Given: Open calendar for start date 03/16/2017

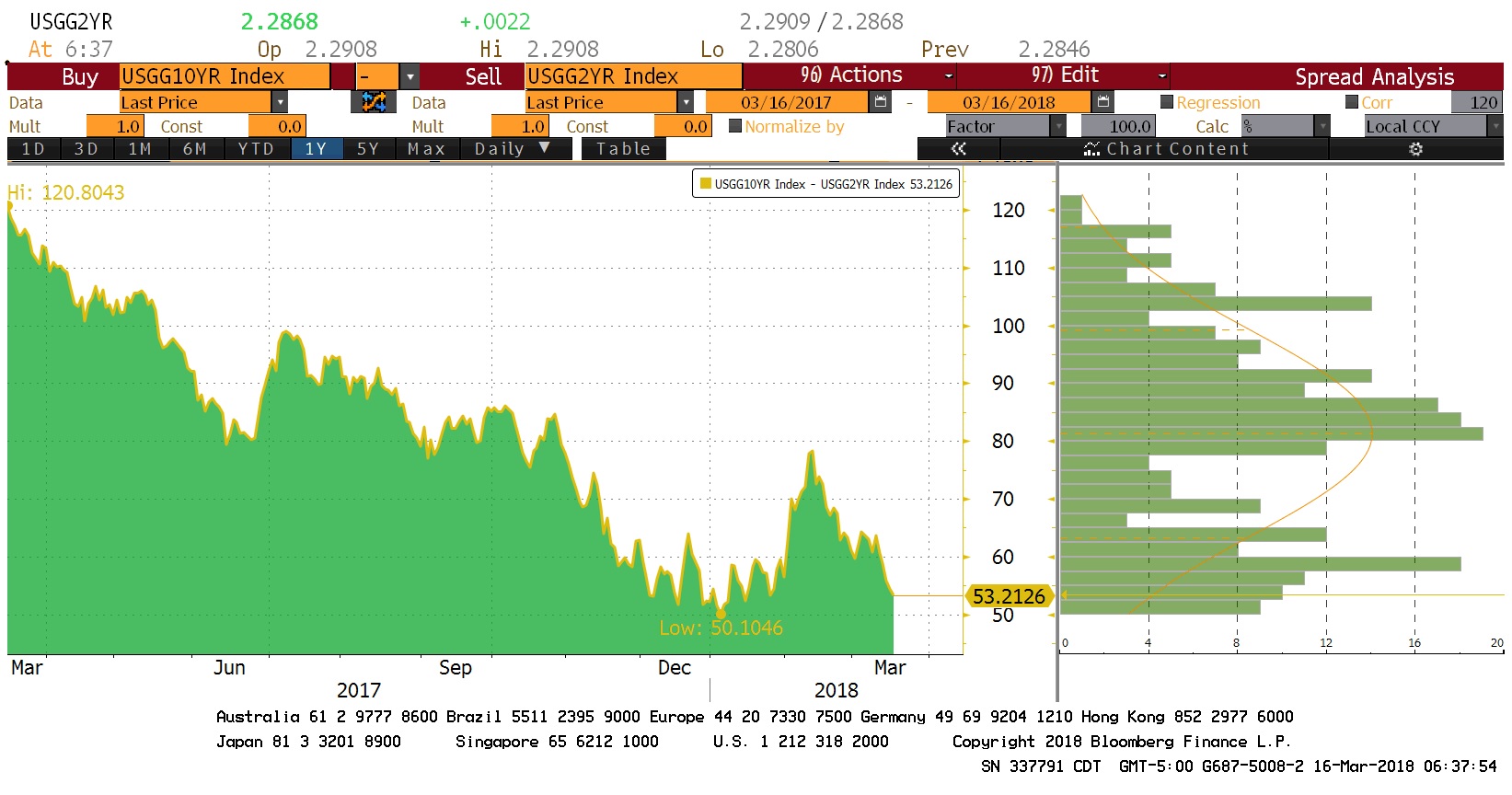Looking at the screenshot, I should tap(881, 102).
